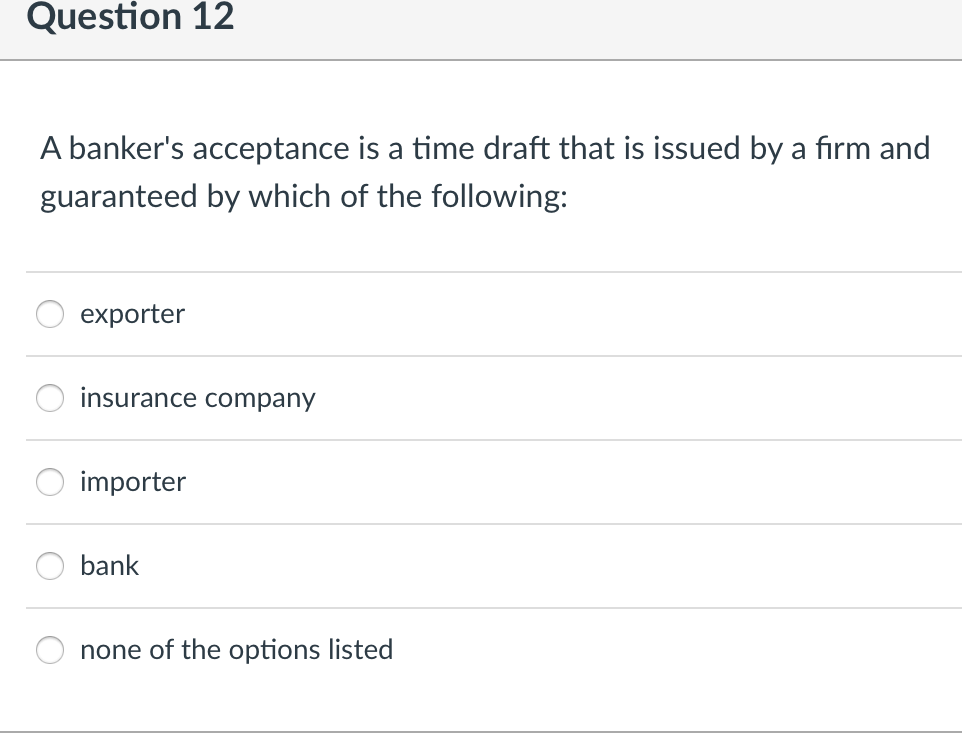This screenshot has height=740, width=962.
Task: Select the bank radio button
Action: (49, 566)
